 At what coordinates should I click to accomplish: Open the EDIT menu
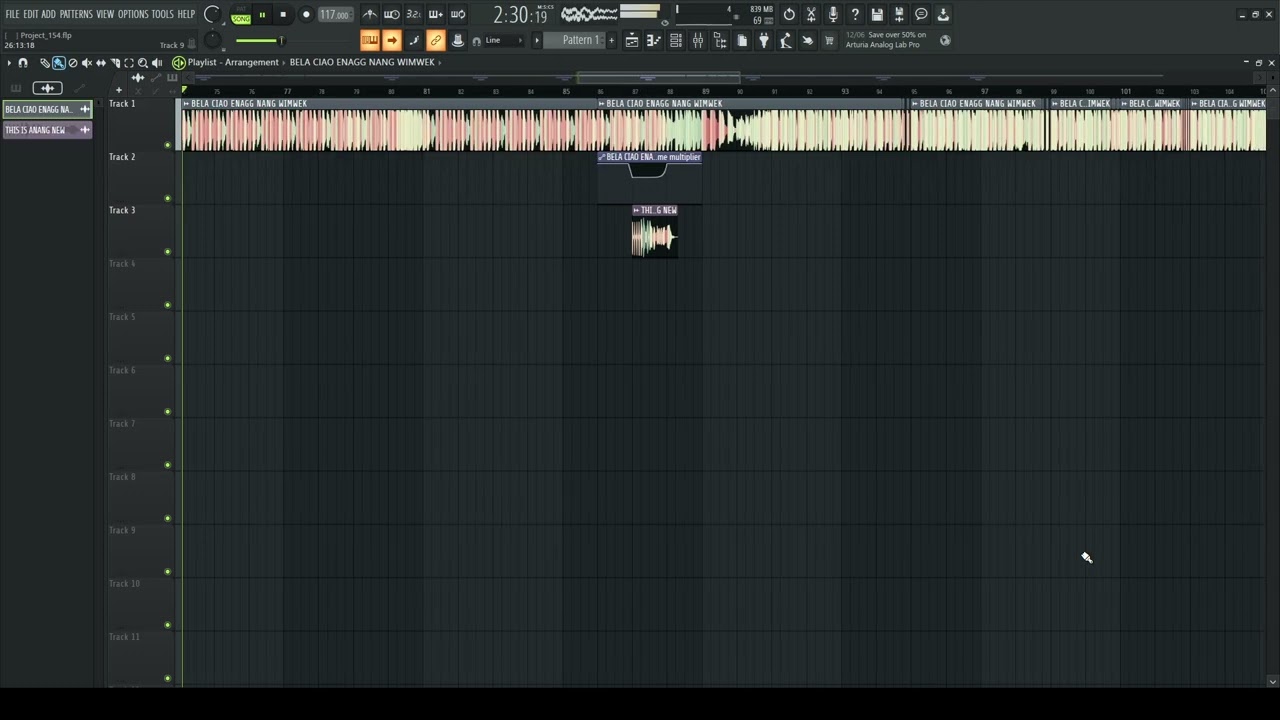31,14
